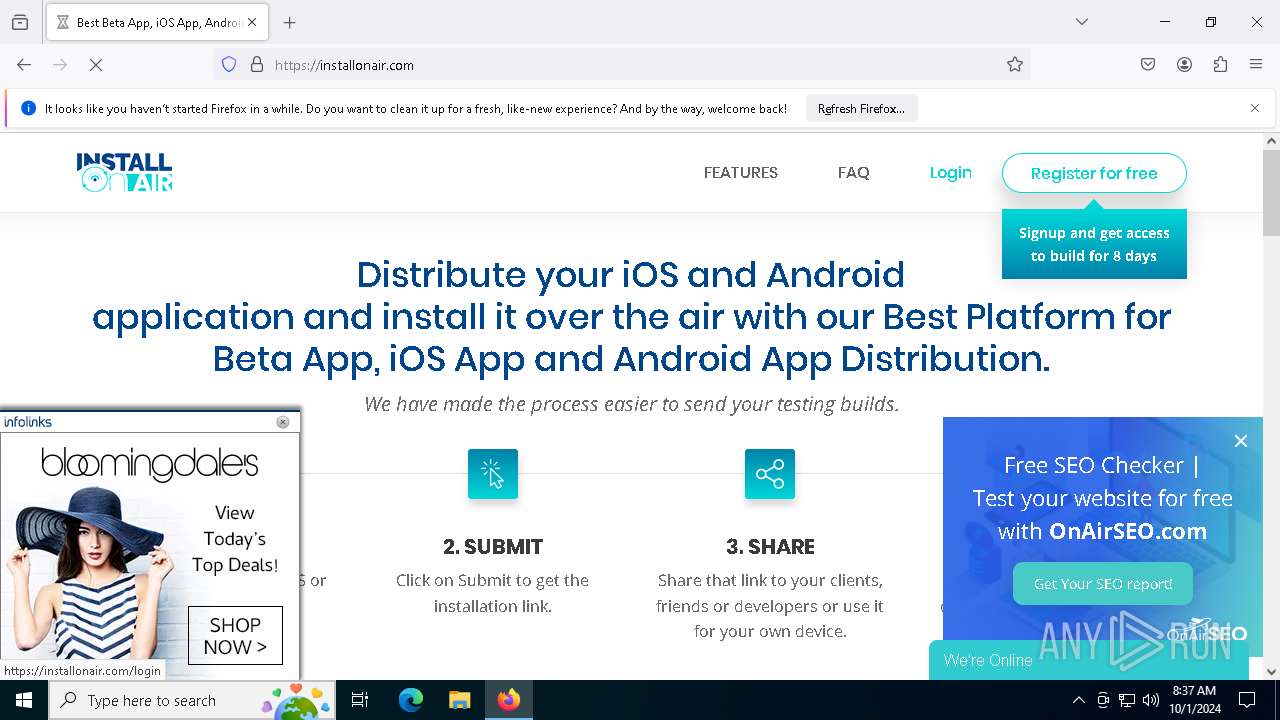
Task: Select the We have made the process subtitle
Action: 631,404
